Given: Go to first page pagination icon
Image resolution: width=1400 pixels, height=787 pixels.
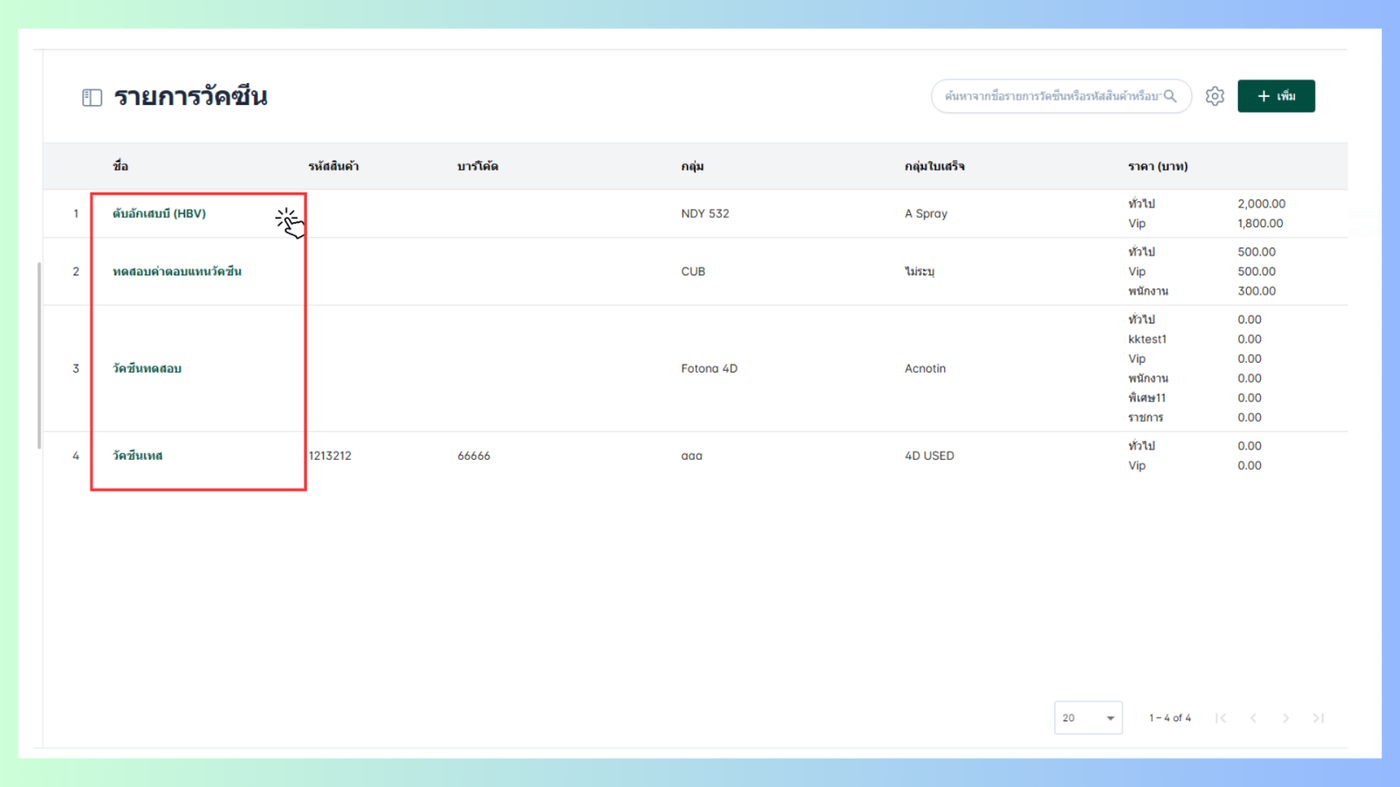Looking at the screenshot, I should click(x=1221, y=718).
